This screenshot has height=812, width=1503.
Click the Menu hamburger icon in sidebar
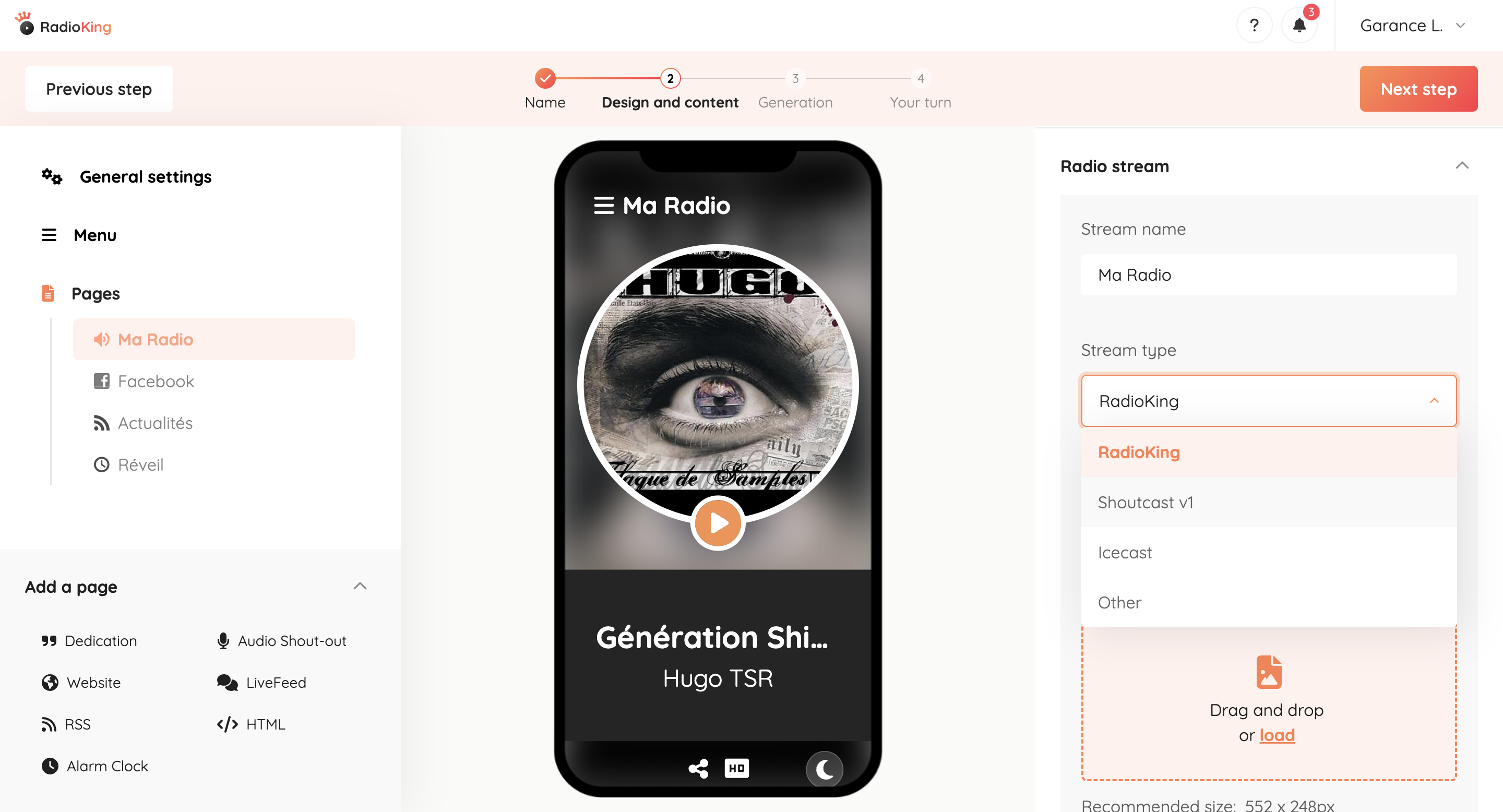click(49, 234)
